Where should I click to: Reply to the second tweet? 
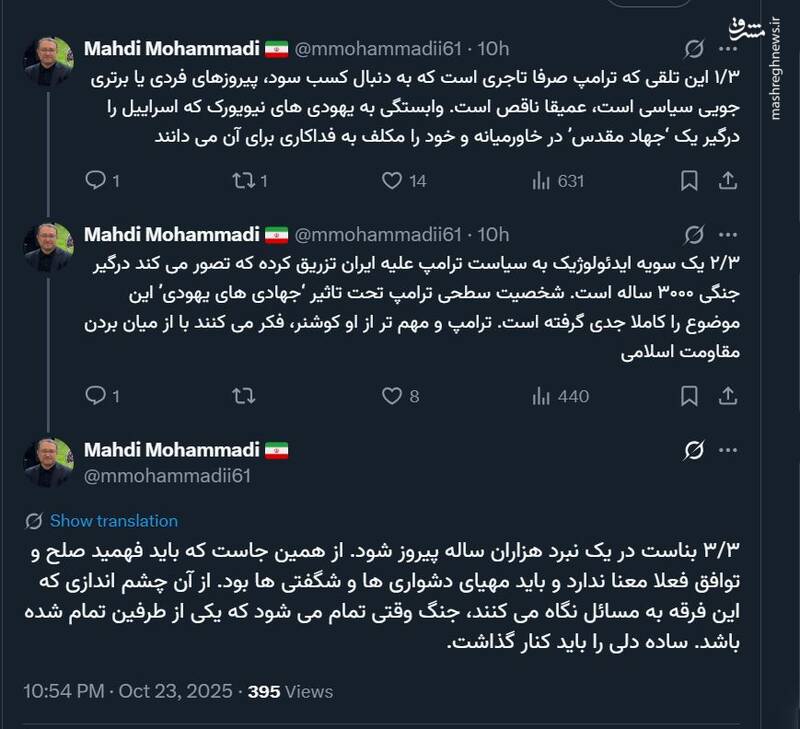[x=95, y=397]
